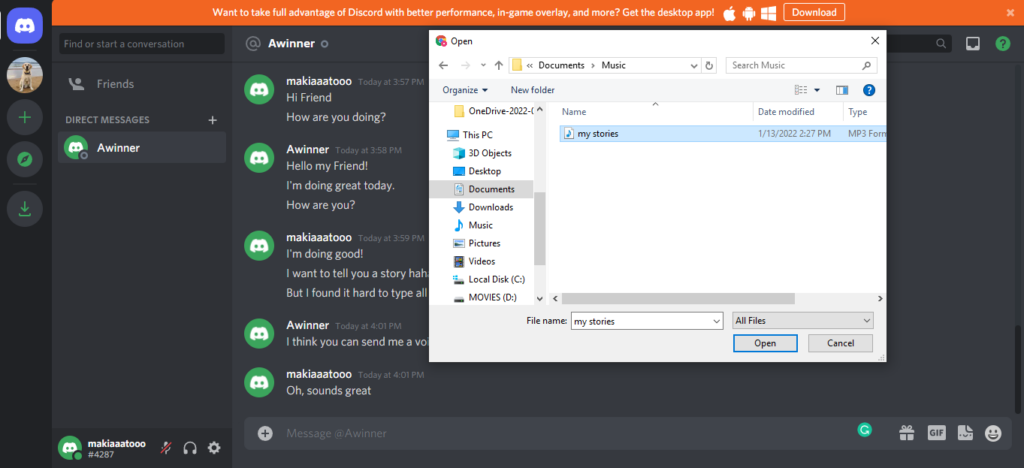Expand the File name combo box dropdown

click(717, 321)
